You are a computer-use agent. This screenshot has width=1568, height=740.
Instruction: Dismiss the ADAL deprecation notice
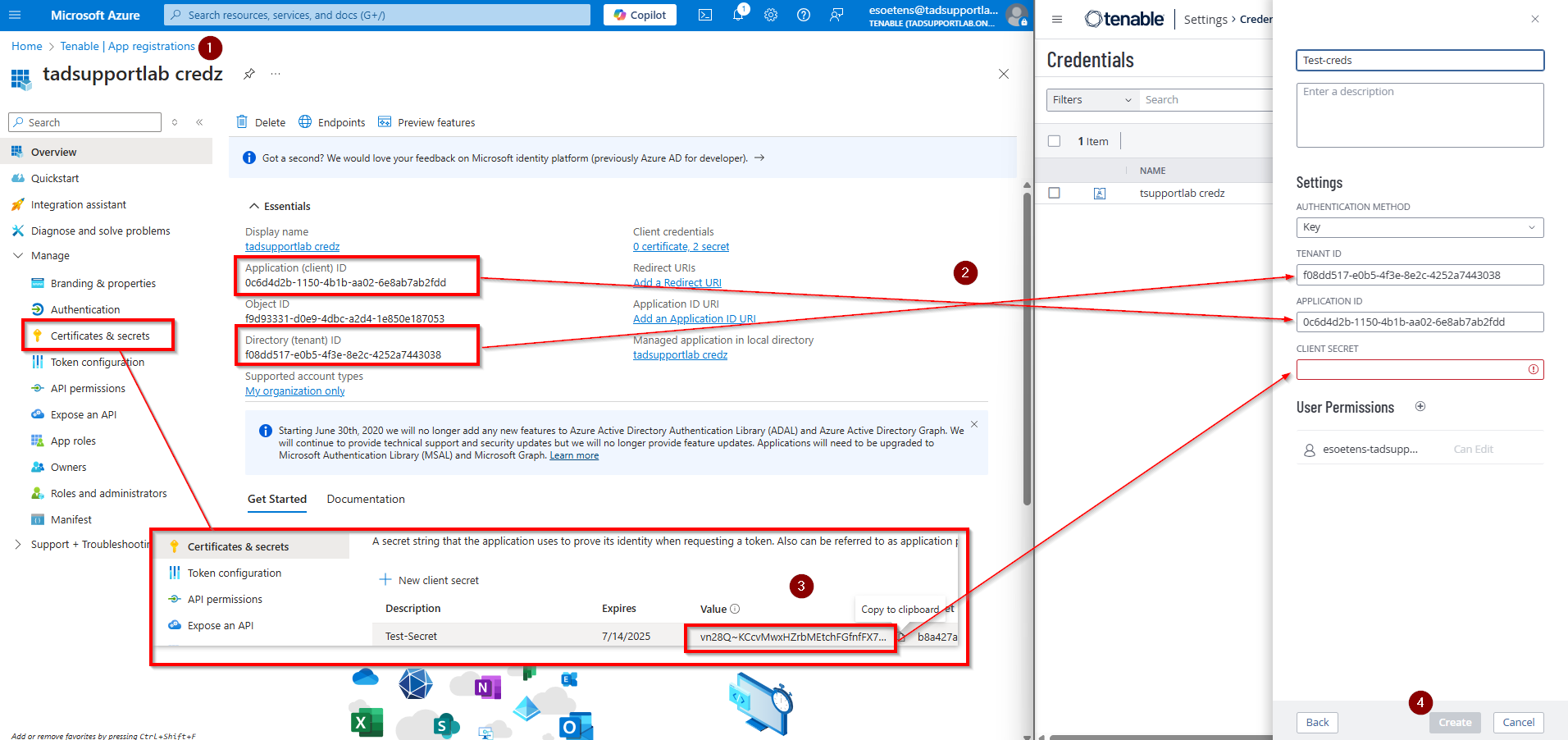974,424
